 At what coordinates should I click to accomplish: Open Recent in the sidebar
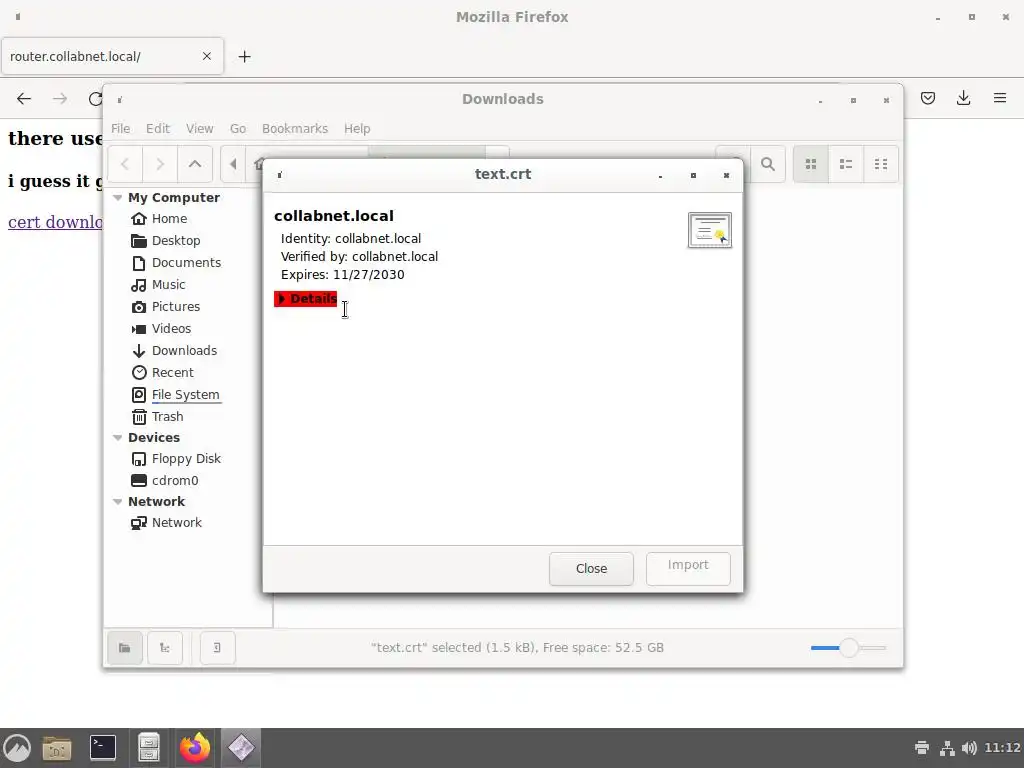[x=172, y=373]
